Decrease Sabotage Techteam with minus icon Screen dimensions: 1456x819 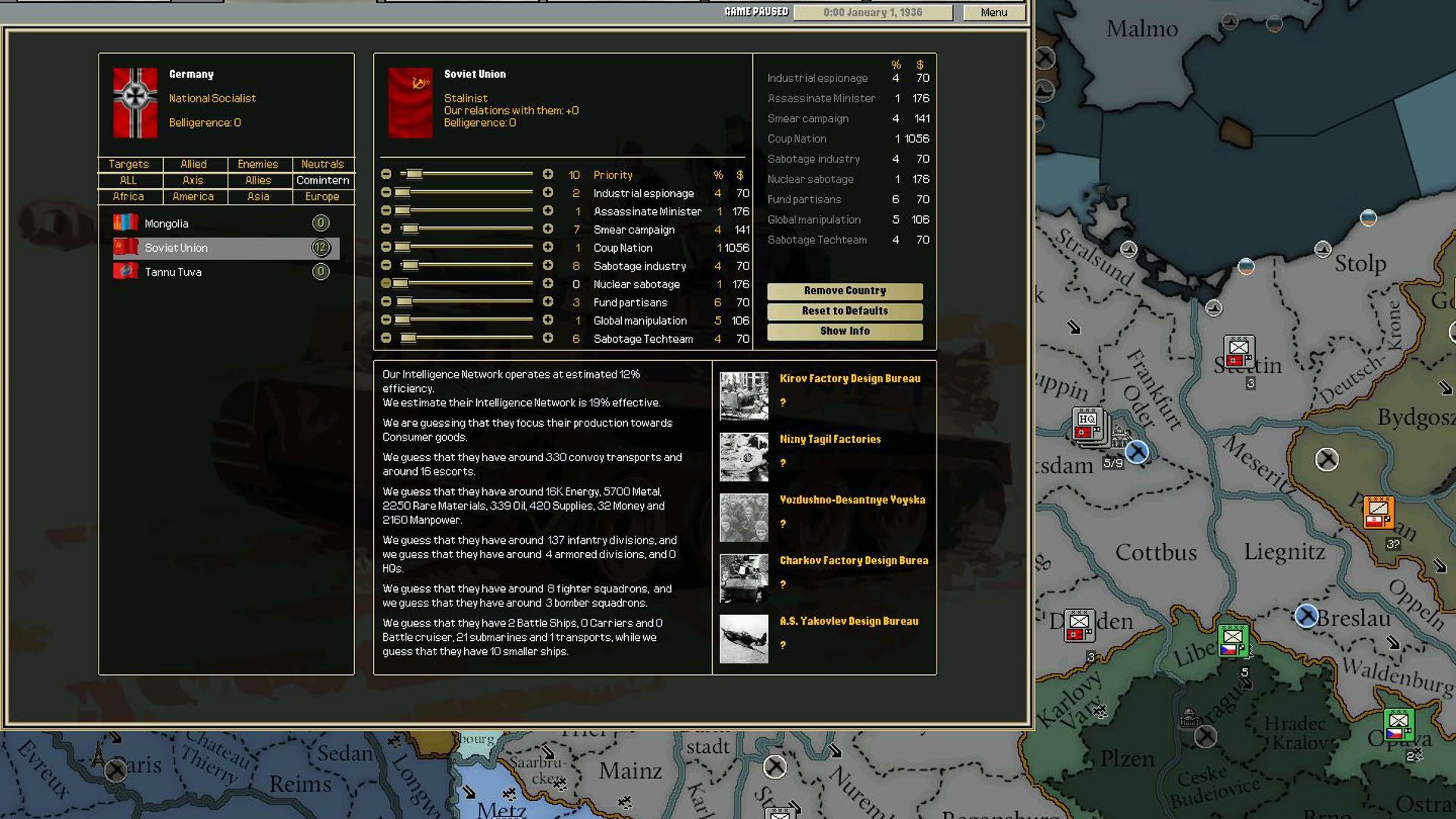pyautogui.click(x=386, y=338)
